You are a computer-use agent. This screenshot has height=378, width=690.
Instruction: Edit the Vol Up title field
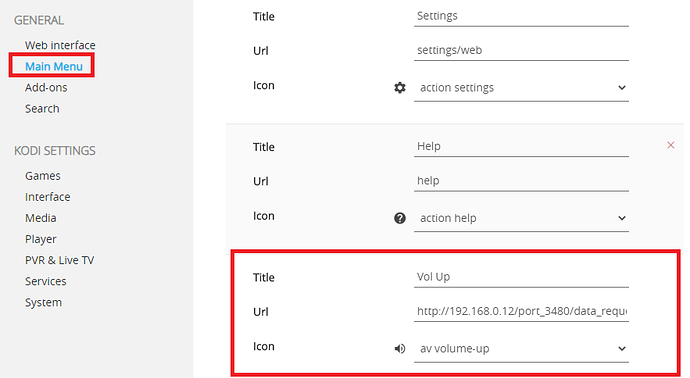521,277
